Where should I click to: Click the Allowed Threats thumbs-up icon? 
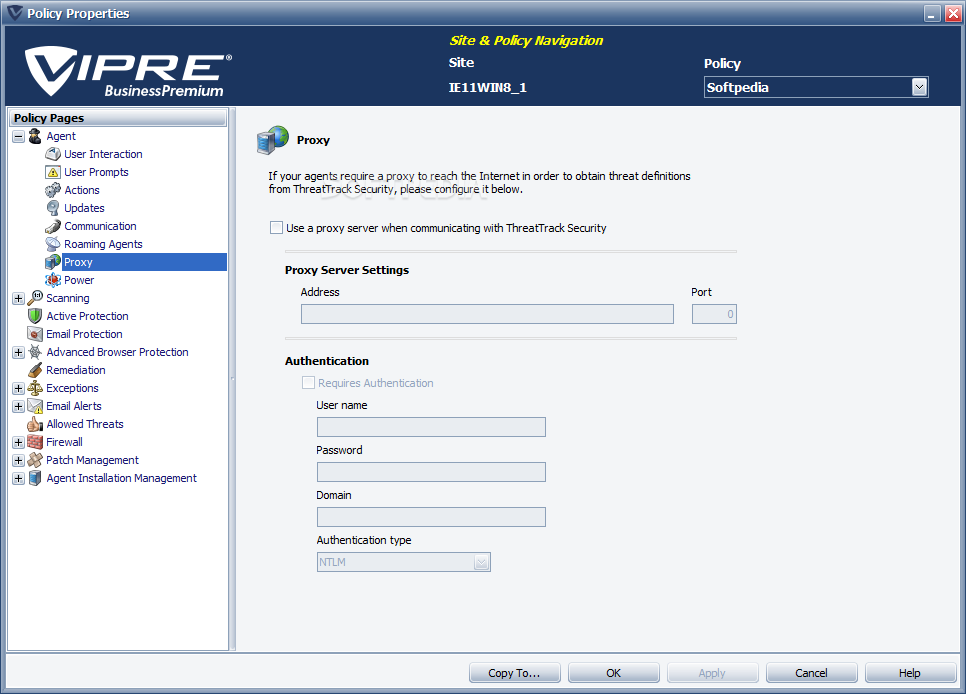click(35, 424)
